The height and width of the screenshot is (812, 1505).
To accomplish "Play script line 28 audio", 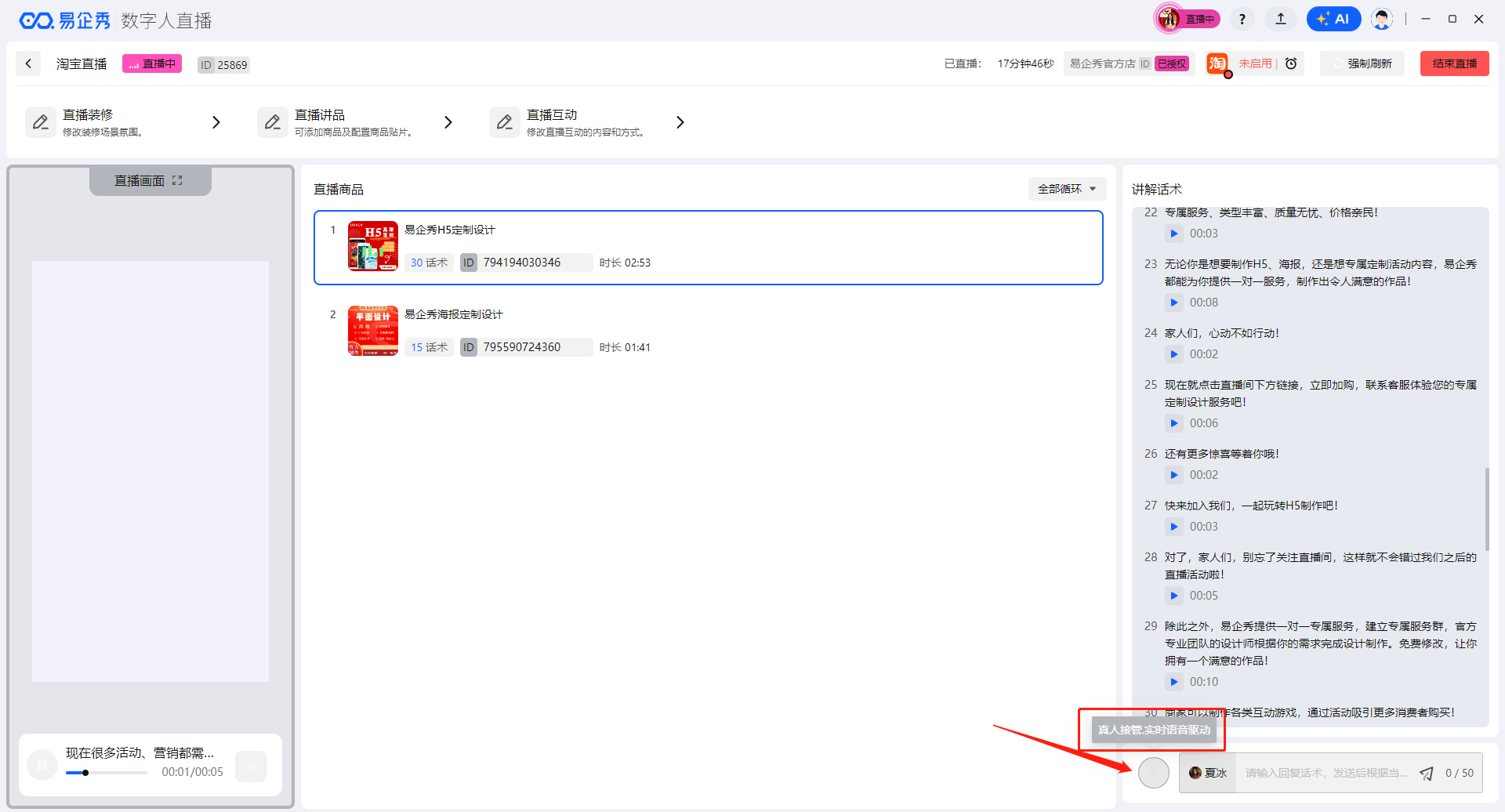I will (1173, 596).
